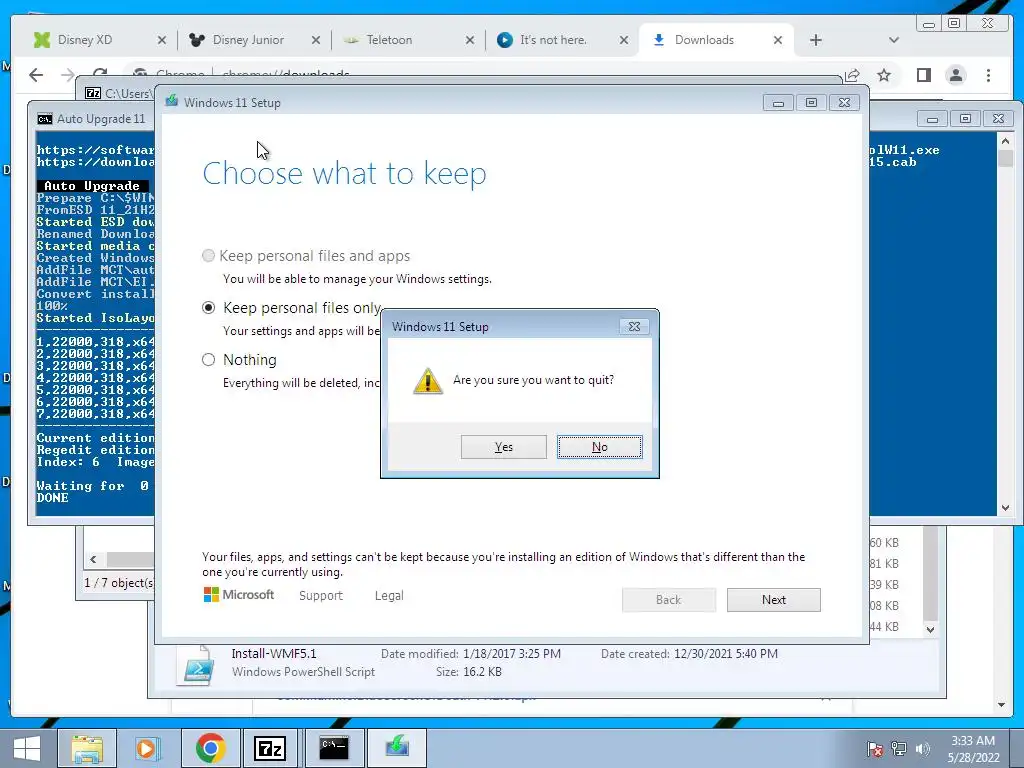Close the Downloads tab
This screenshot has width=1024, height=768.
(x=778, y=40)
